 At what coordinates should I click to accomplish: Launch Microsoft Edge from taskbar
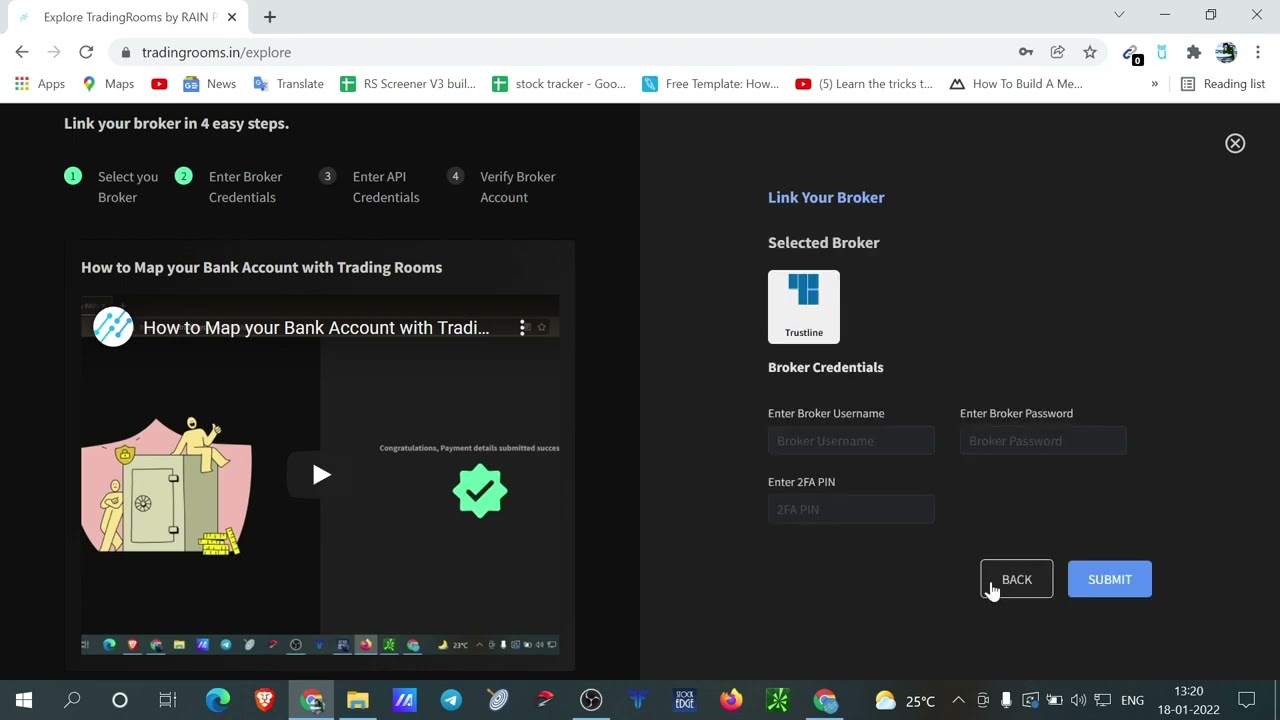click(x=217, y=700)
